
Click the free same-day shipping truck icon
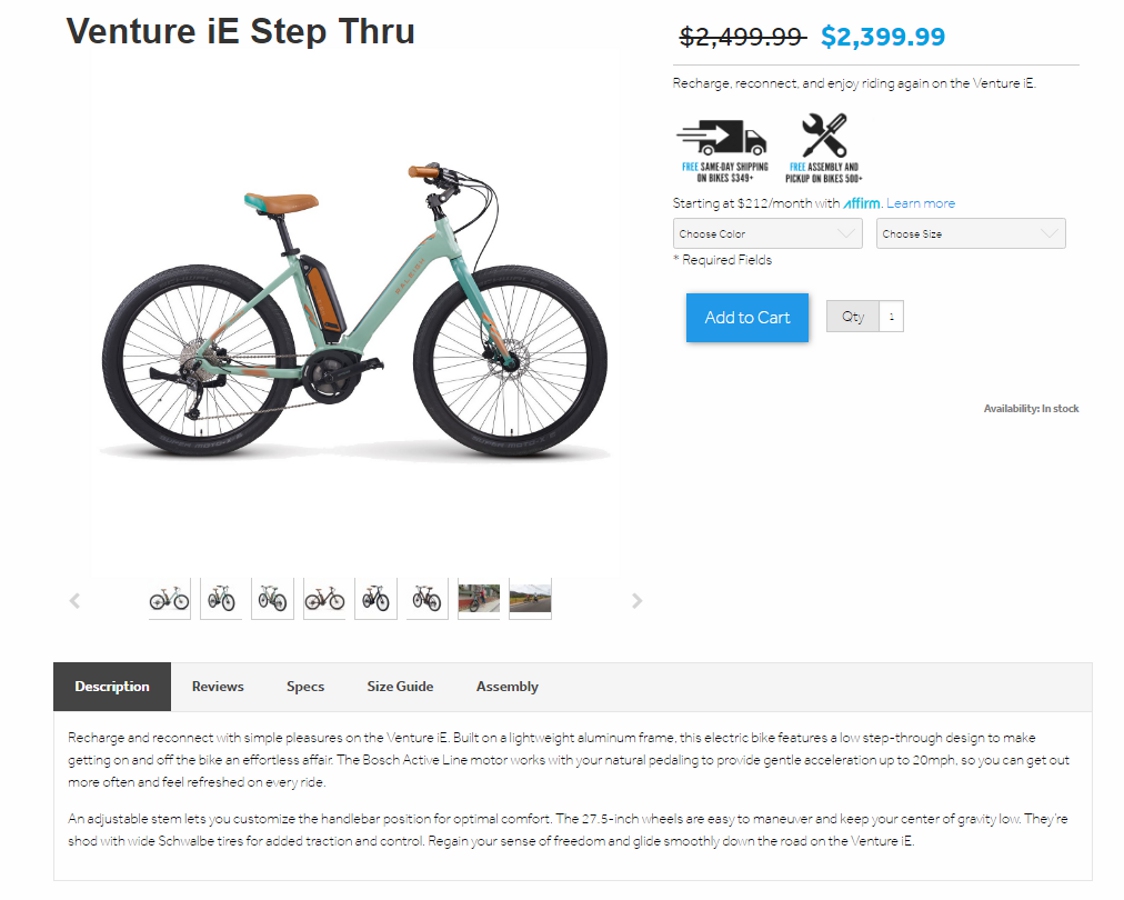(x=722, y=137)
